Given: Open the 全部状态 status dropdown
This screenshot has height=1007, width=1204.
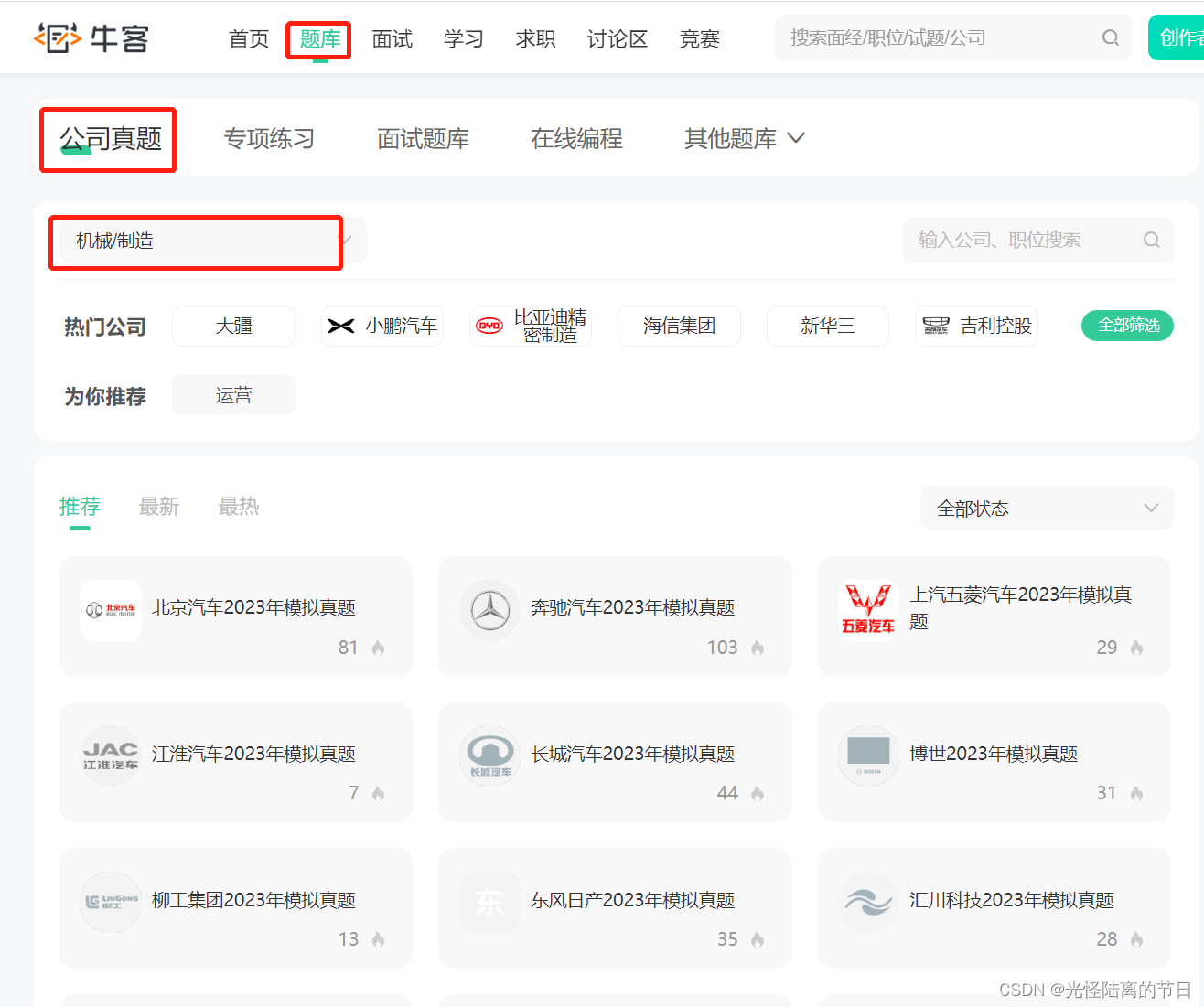Looking at the screenshot, I should (x=1047, y=508).
